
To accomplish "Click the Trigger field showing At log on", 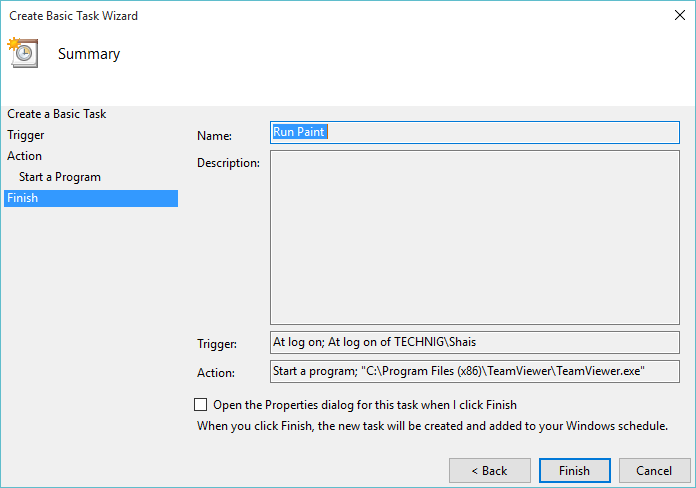I will 475,342.
